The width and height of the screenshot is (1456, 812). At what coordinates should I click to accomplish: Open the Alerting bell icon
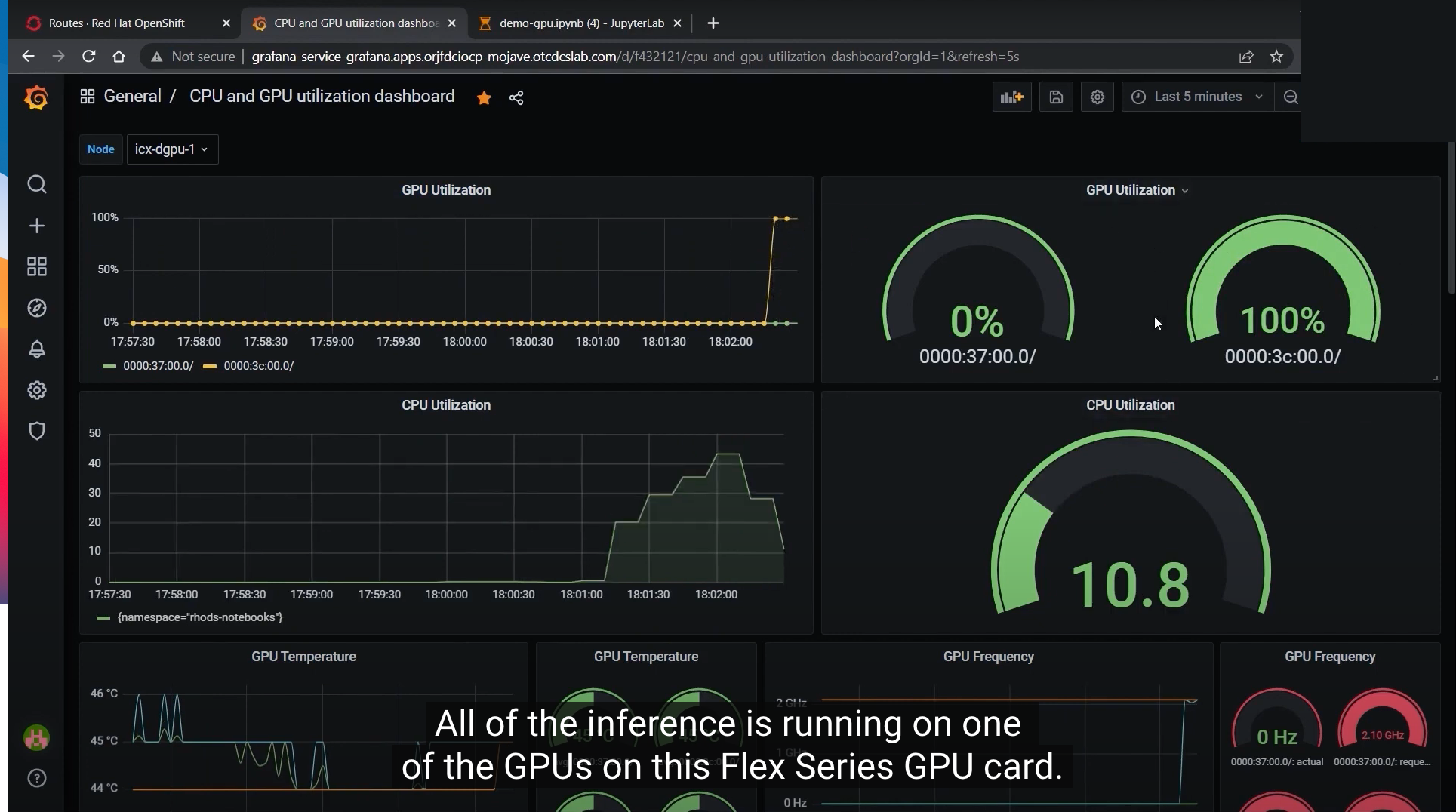[x=36, y=349]
